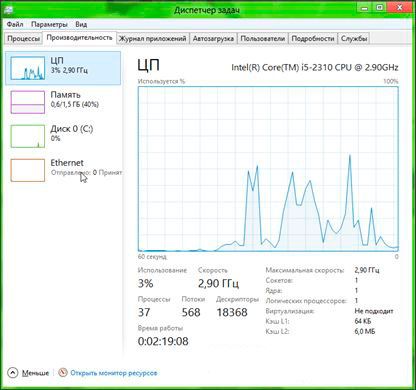The image size is (416, 390).
Task: Click the main CPU usage graph
Action: [268, 169]
